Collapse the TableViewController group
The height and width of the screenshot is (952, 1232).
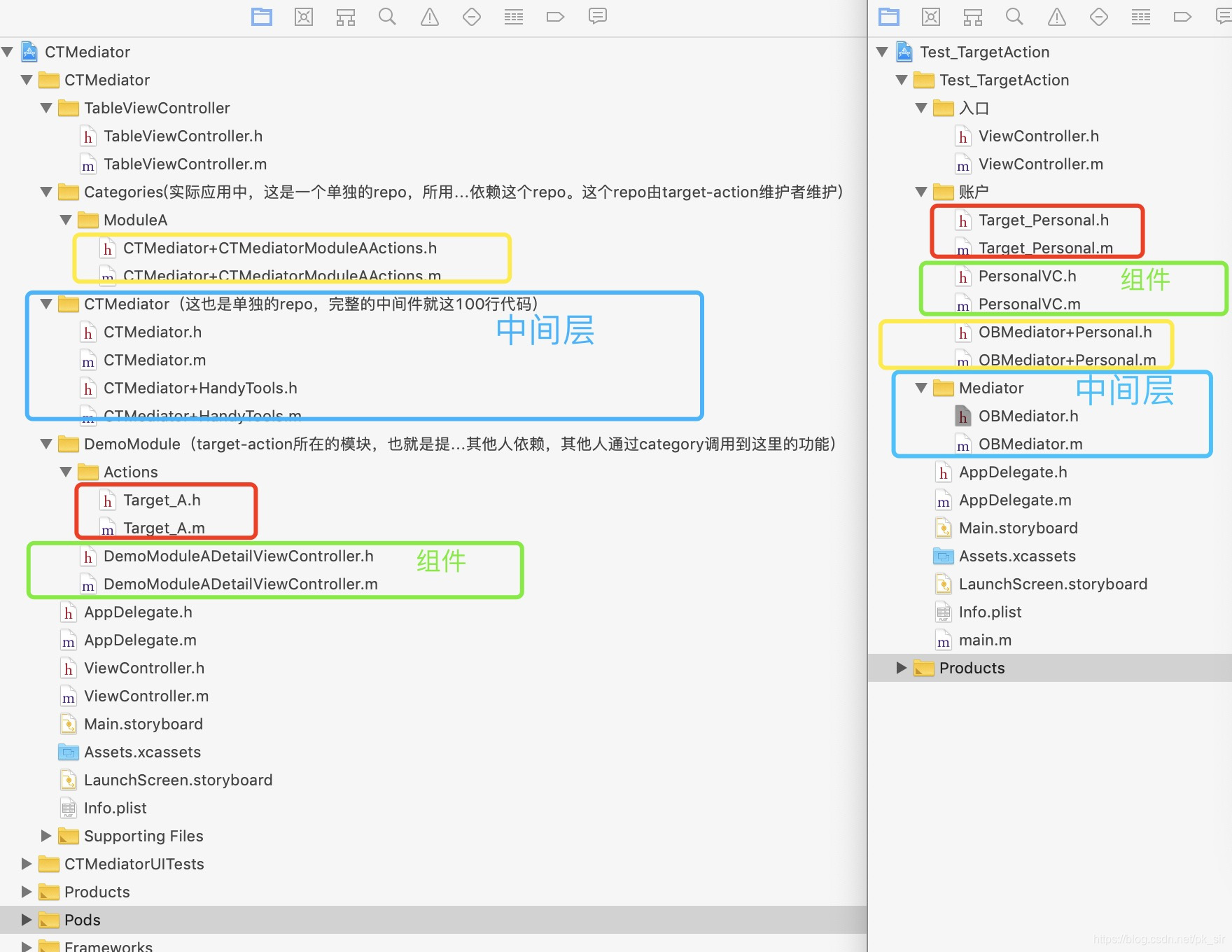pos(47,108)
